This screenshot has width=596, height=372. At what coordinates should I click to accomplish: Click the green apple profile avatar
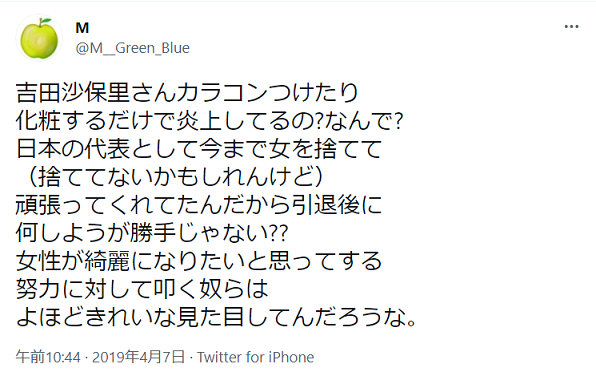coord(39,38)
